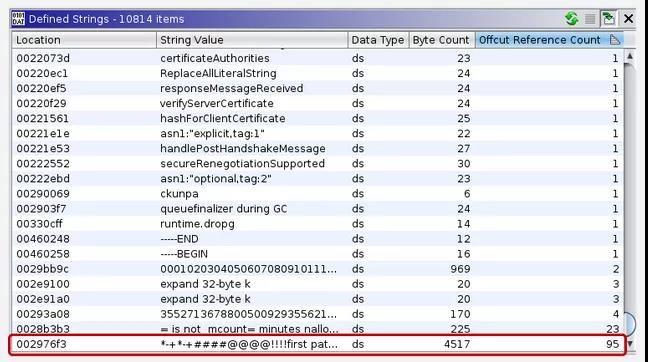Click the gray icon beside the refresh icon
This screenshot has height=362, width=648.
pyautogui.click(x=590, y=19)
